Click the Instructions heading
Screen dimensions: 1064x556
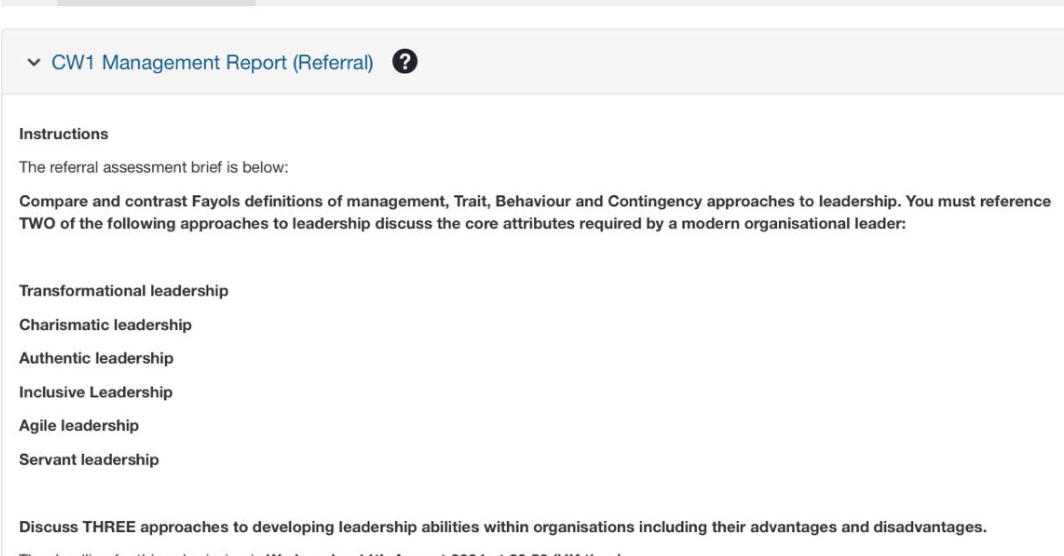tap(64, 134)
